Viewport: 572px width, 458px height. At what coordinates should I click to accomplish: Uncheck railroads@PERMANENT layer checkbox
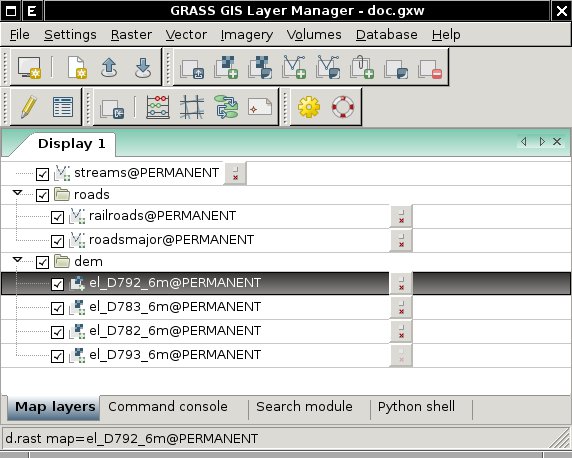coord(57,217)
